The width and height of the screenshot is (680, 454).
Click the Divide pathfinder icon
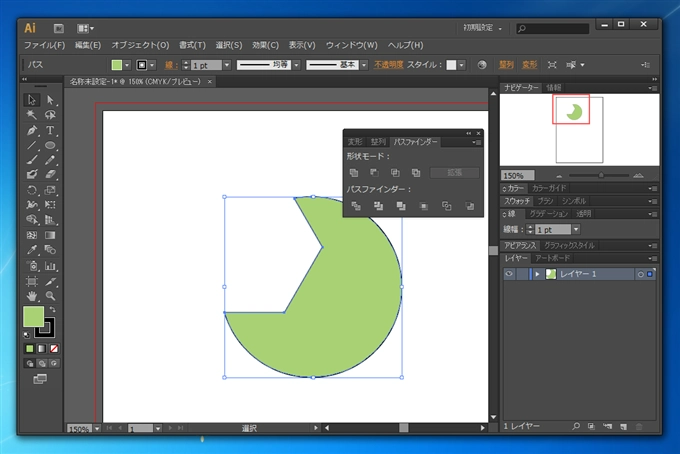click(x=356, y=206)
